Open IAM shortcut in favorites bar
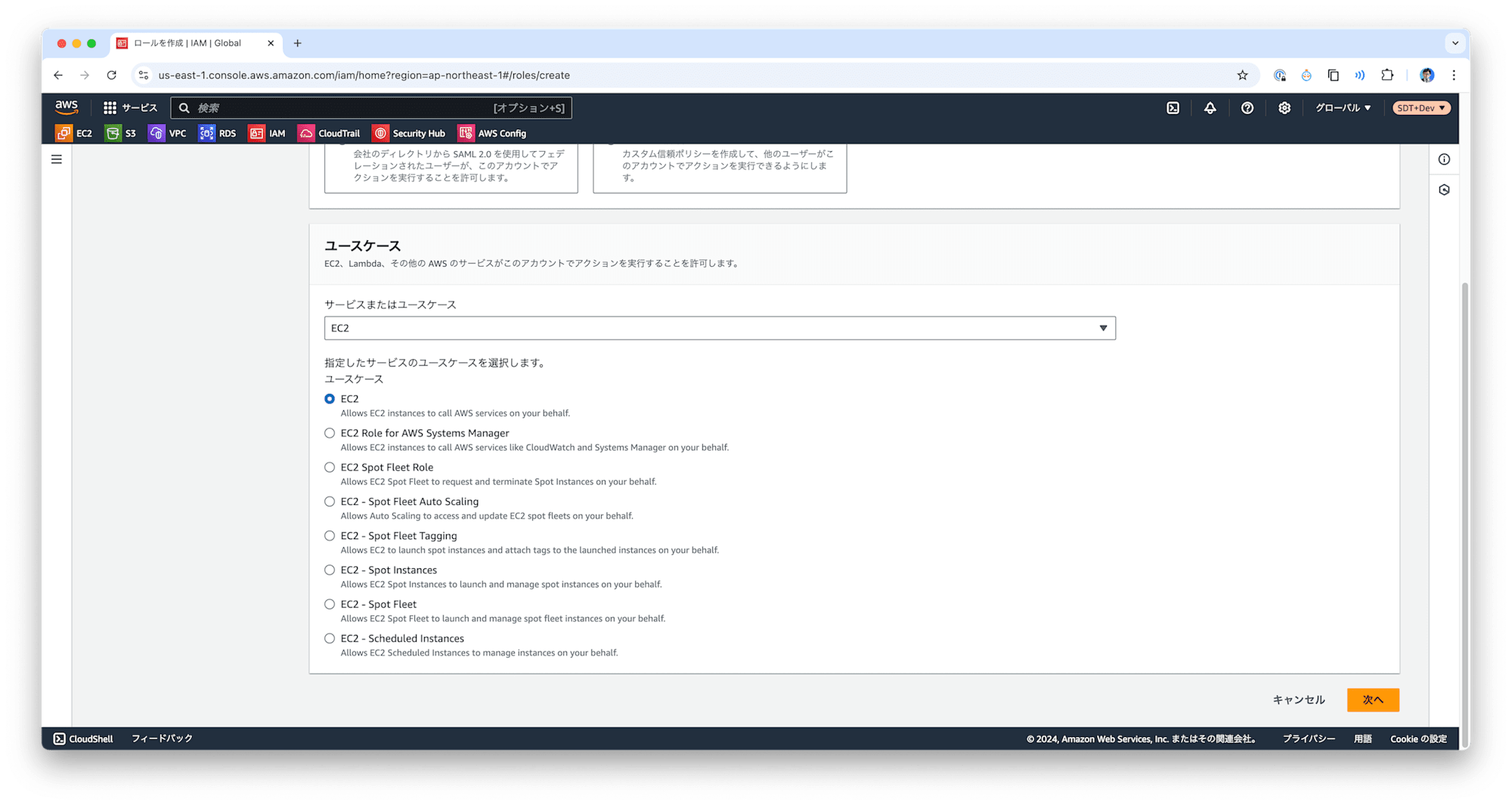The width and height of the screenshot is (1512, 805). pos(268,133)
